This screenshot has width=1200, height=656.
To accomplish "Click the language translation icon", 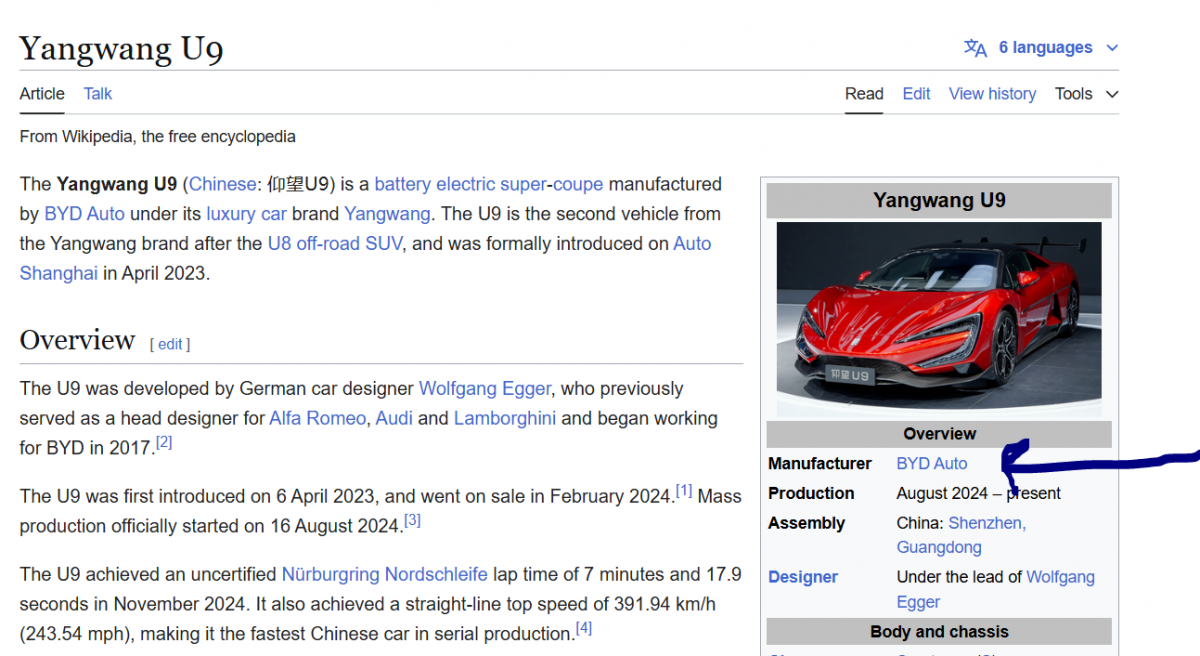I will (975, 48).
